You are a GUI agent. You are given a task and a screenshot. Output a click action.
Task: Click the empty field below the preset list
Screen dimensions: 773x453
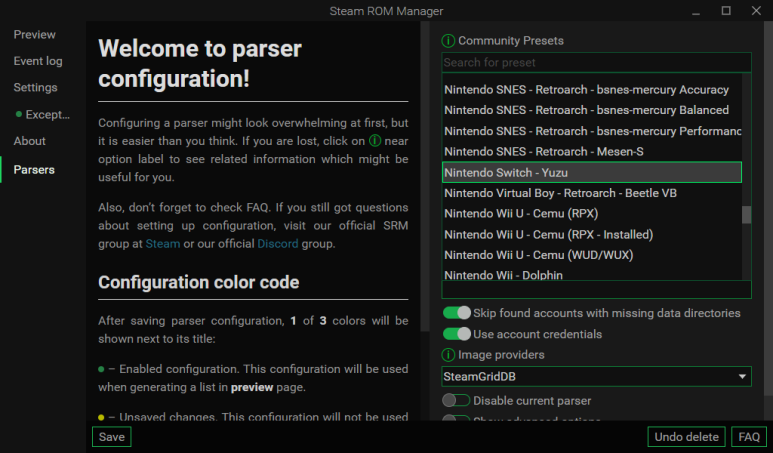click(x=597, y=290)
